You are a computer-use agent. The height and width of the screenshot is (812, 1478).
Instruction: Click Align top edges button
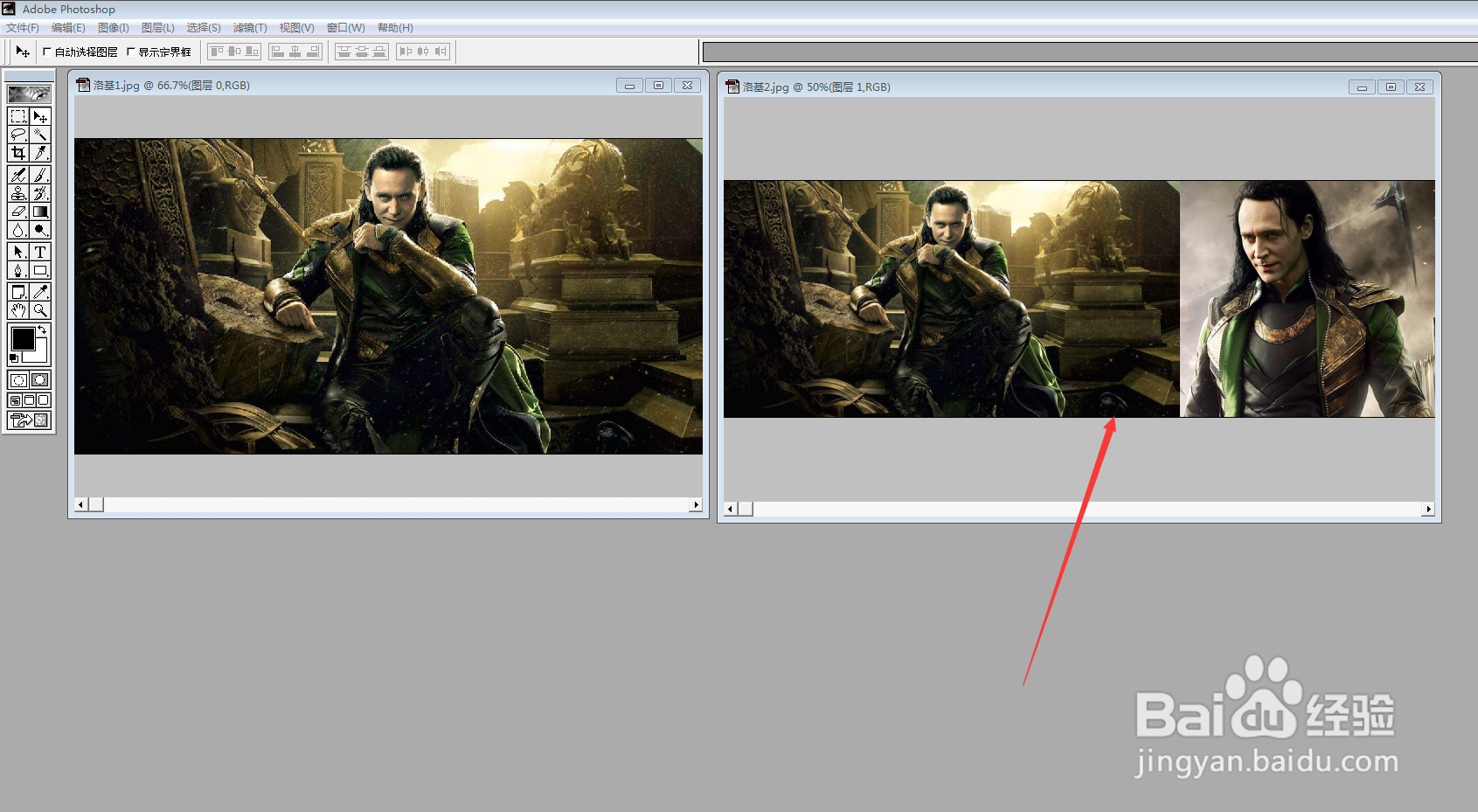click(x=217, y=52)
